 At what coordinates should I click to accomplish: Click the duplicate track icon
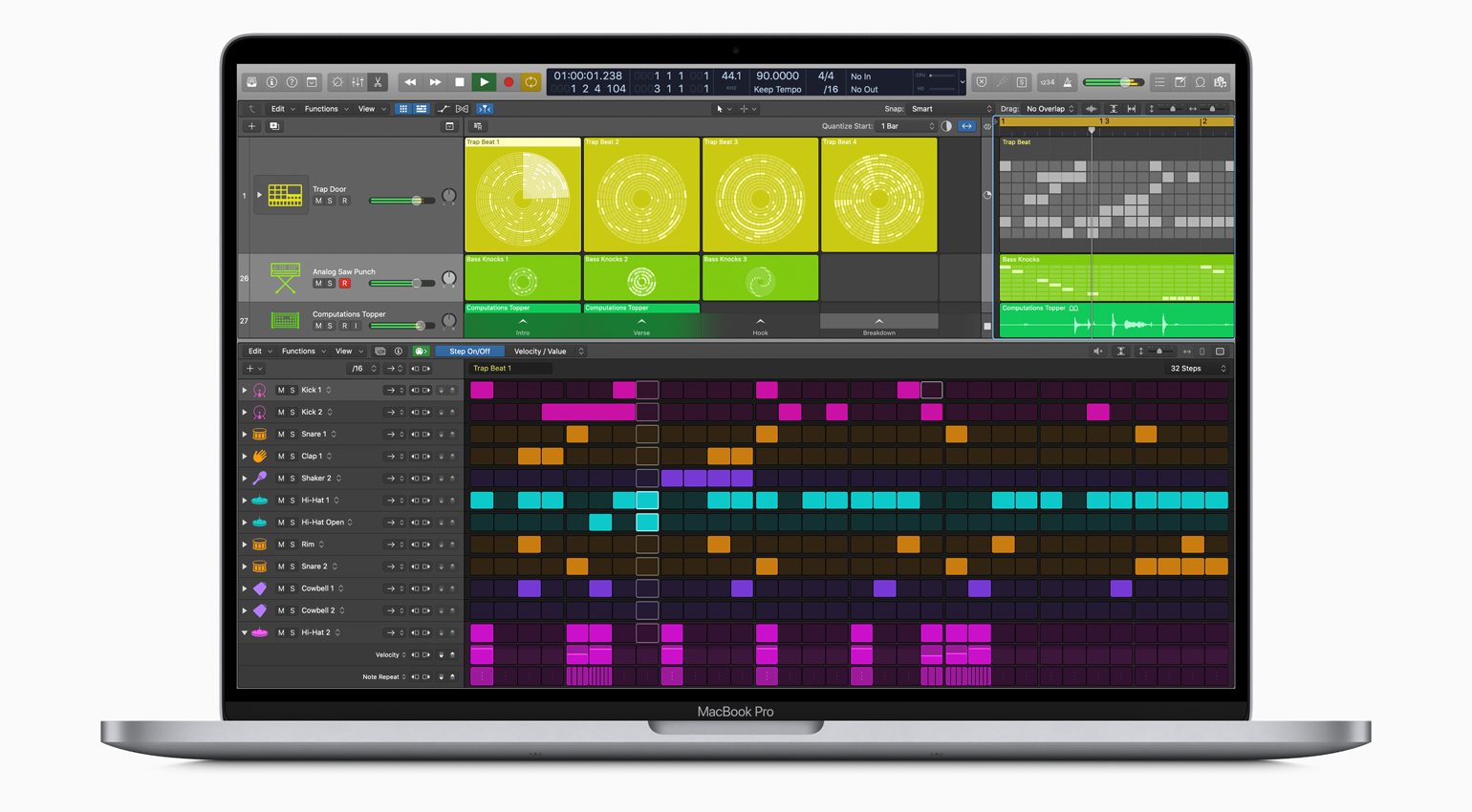point(274,126)
